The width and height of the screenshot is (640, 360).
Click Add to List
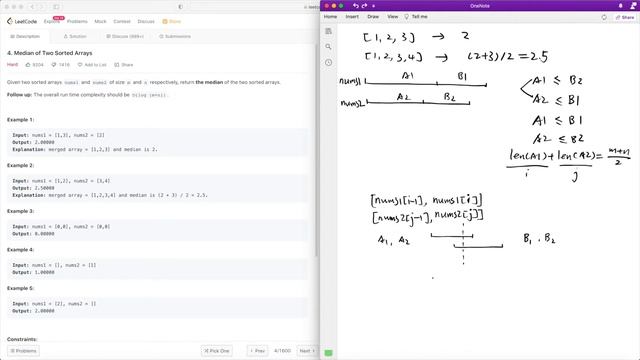pyautogui.click(x=92, y=64)
